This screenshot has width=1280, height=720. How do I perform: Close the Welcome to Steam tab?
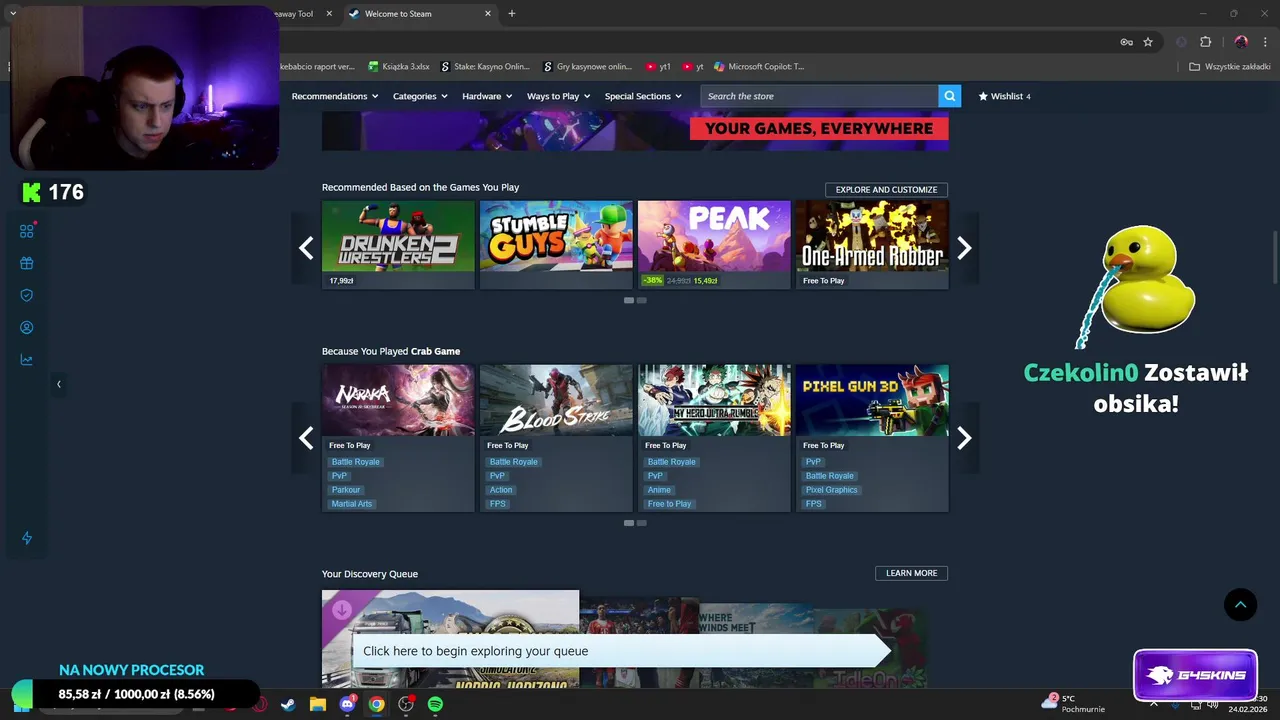(488, 14)
